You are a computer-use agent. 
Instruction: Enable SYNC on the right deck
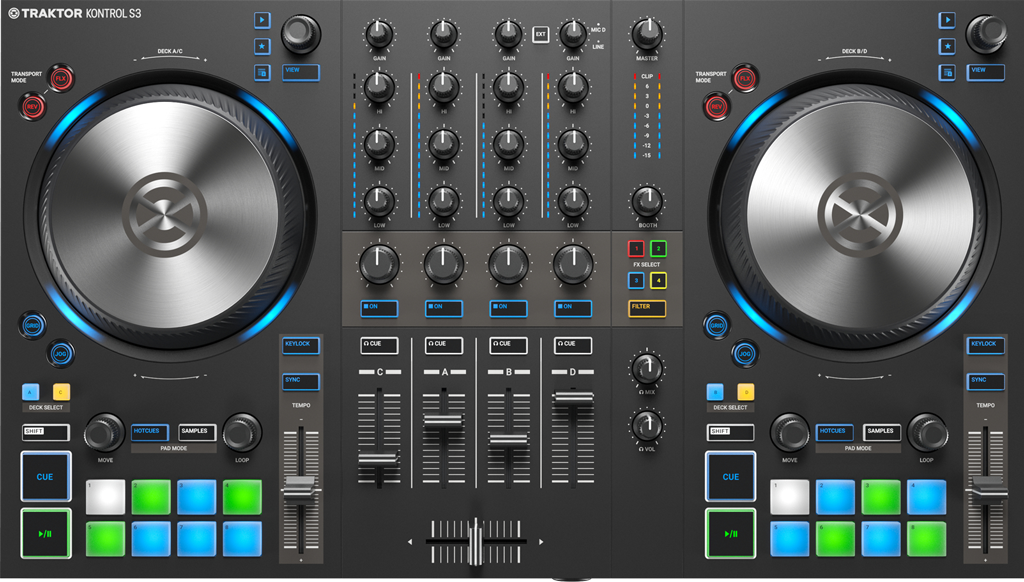(985, 381)
